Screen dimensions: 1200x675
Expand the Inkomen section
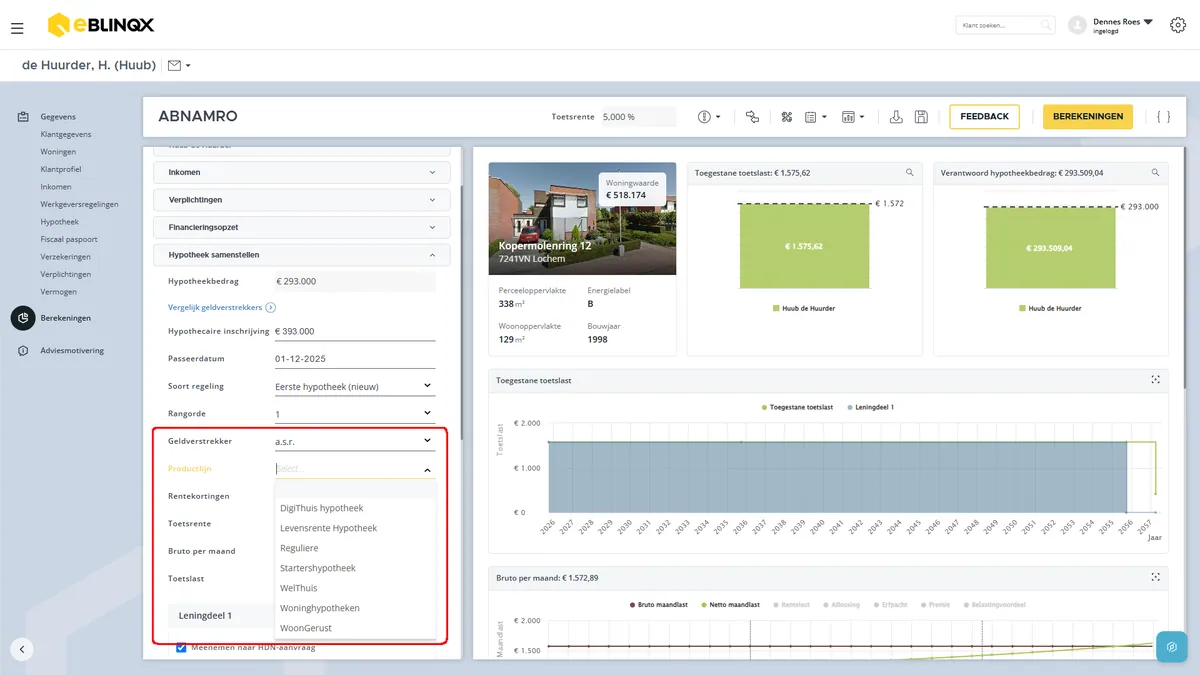pos(302,172)
